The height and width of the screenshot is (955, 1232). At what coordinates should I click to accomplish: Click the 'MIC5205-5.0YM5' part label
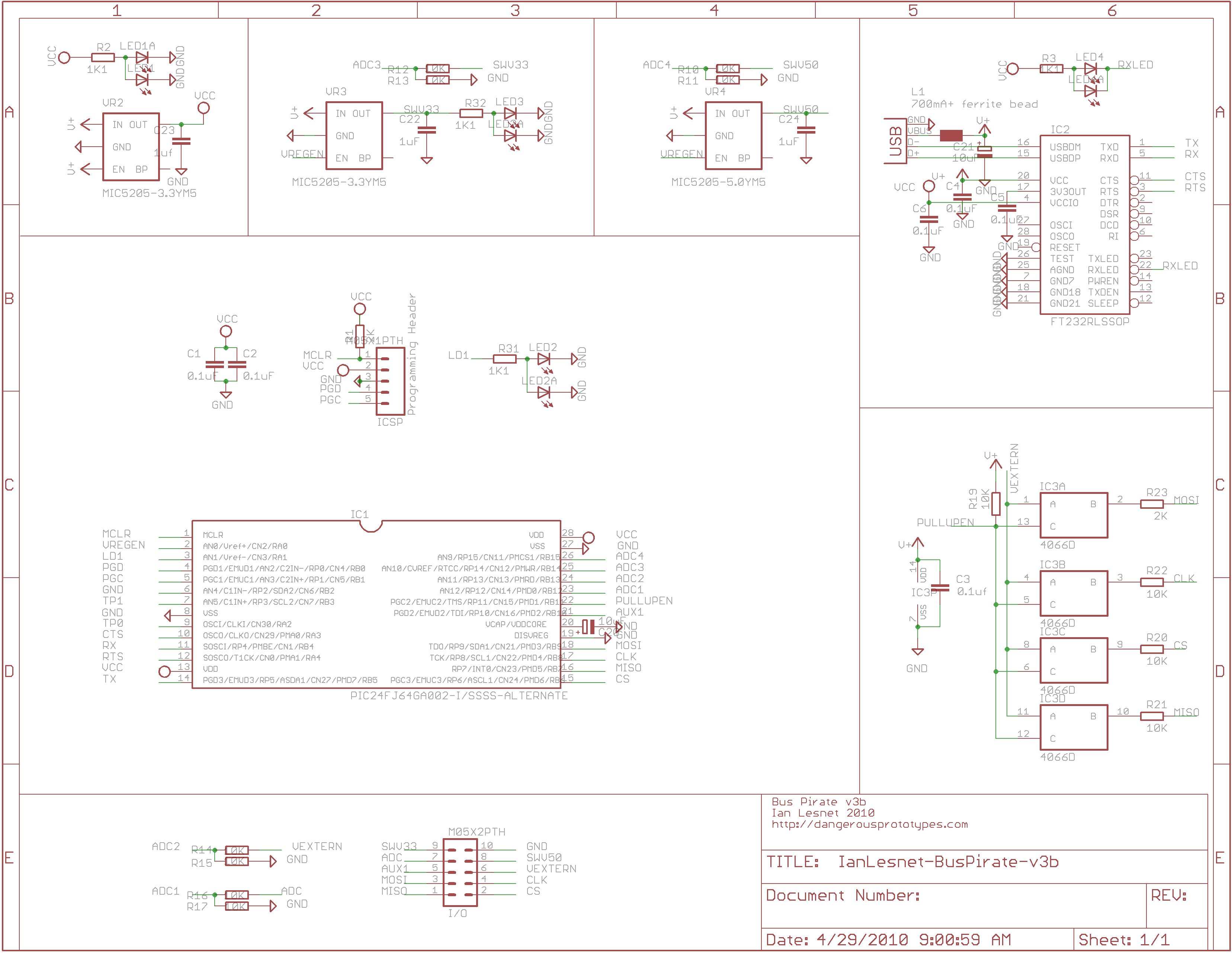(718, 182)
